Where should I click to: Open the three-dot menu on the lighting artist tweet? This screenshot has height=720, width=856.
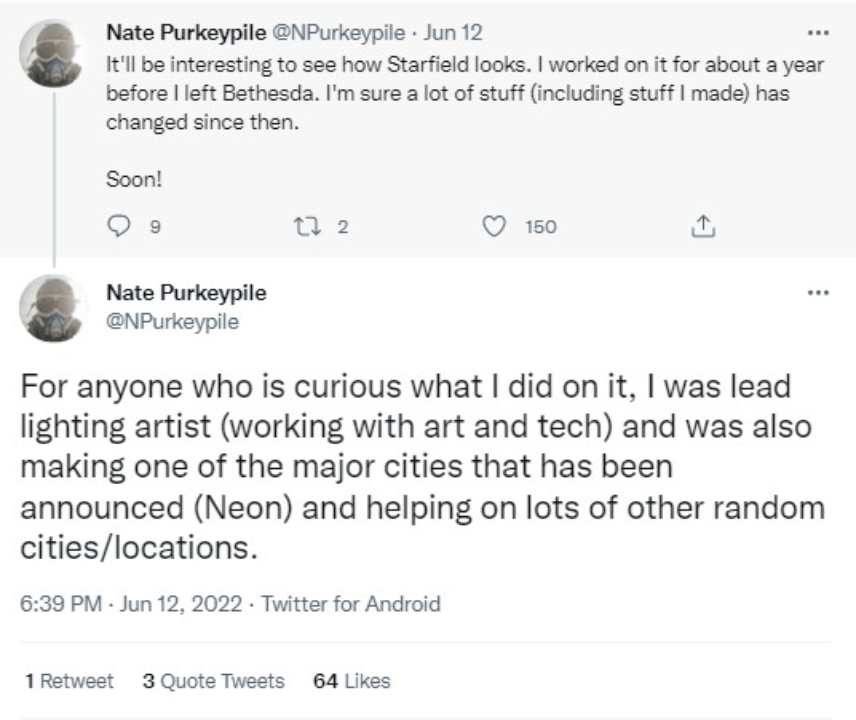[x=819, y=293]
